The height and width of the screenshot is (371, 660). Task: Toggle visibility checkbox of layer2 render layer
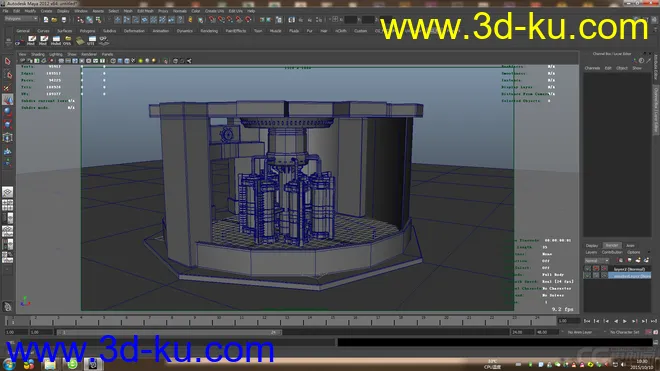tap(588, 269)
